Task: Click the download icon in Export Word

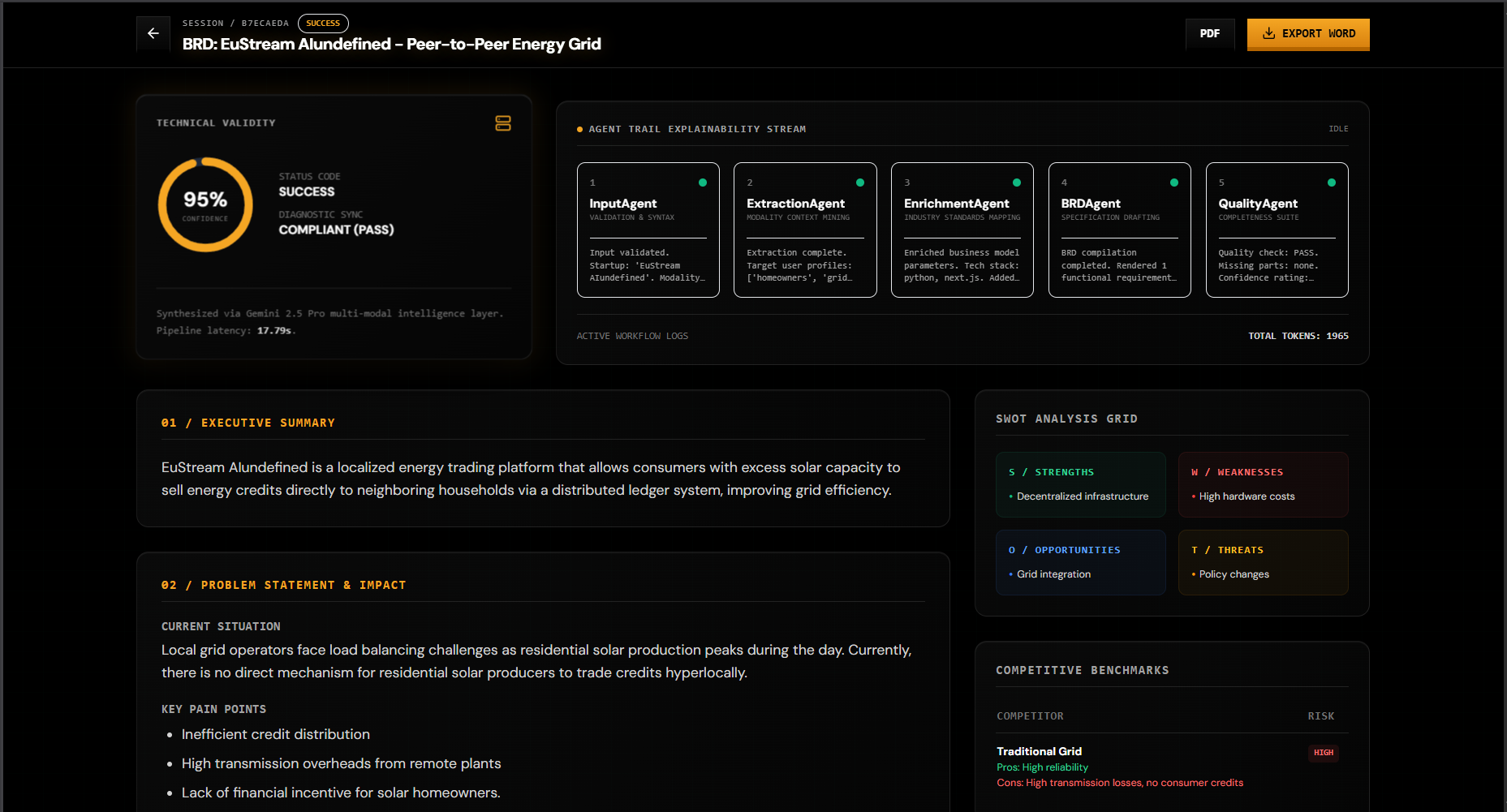Action: coord(1268,33)
